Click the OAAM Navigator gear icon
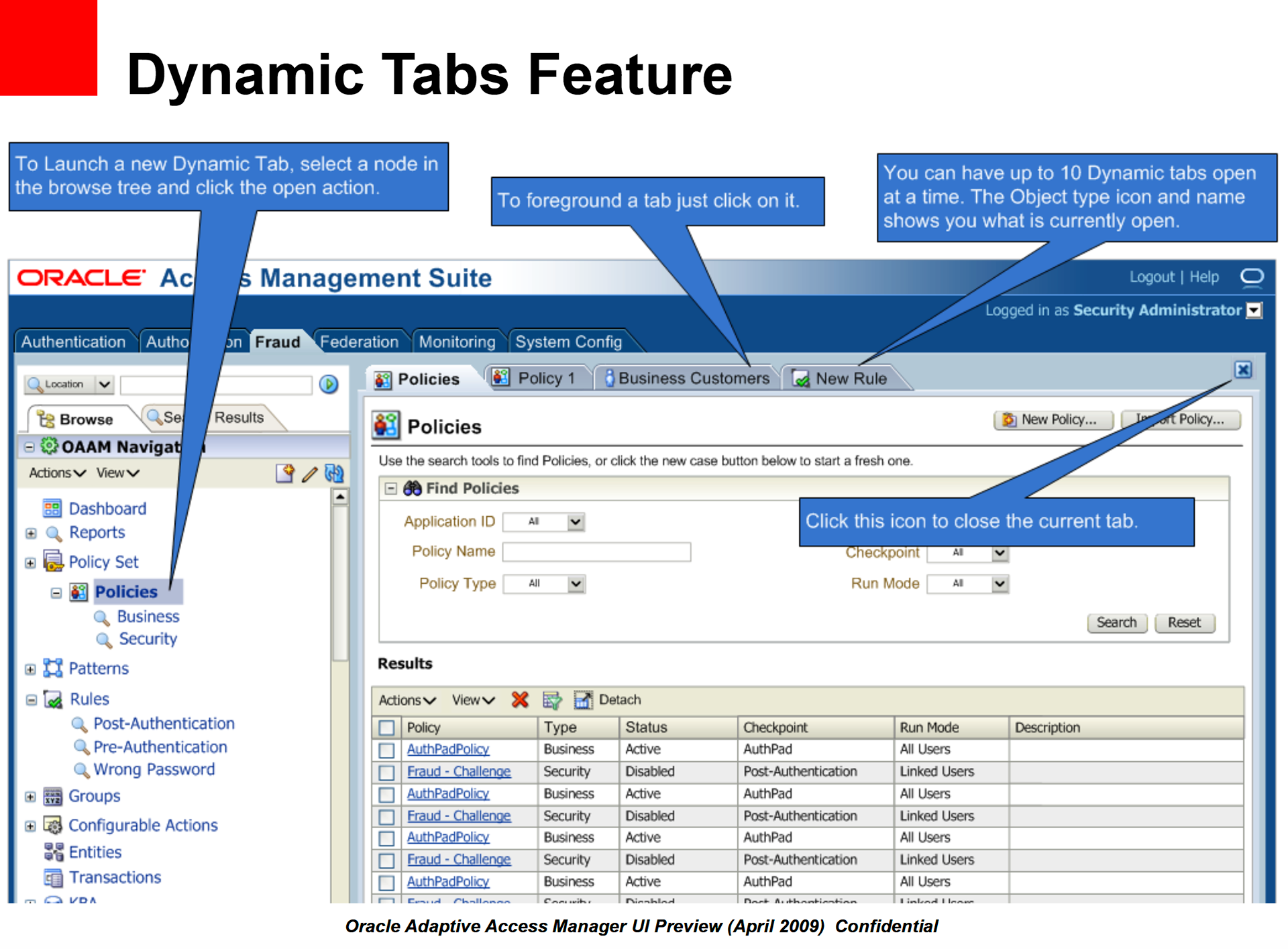The width and height of the screenshot is (1288, 949). click(50, 446)
